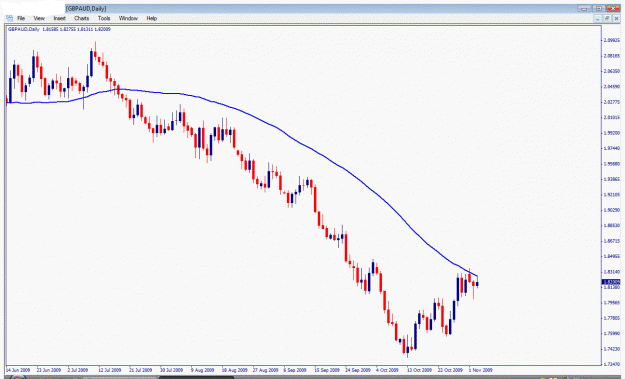The image size is (625, 379).
Task: Open the Insert menu
Action: [59, 18]
